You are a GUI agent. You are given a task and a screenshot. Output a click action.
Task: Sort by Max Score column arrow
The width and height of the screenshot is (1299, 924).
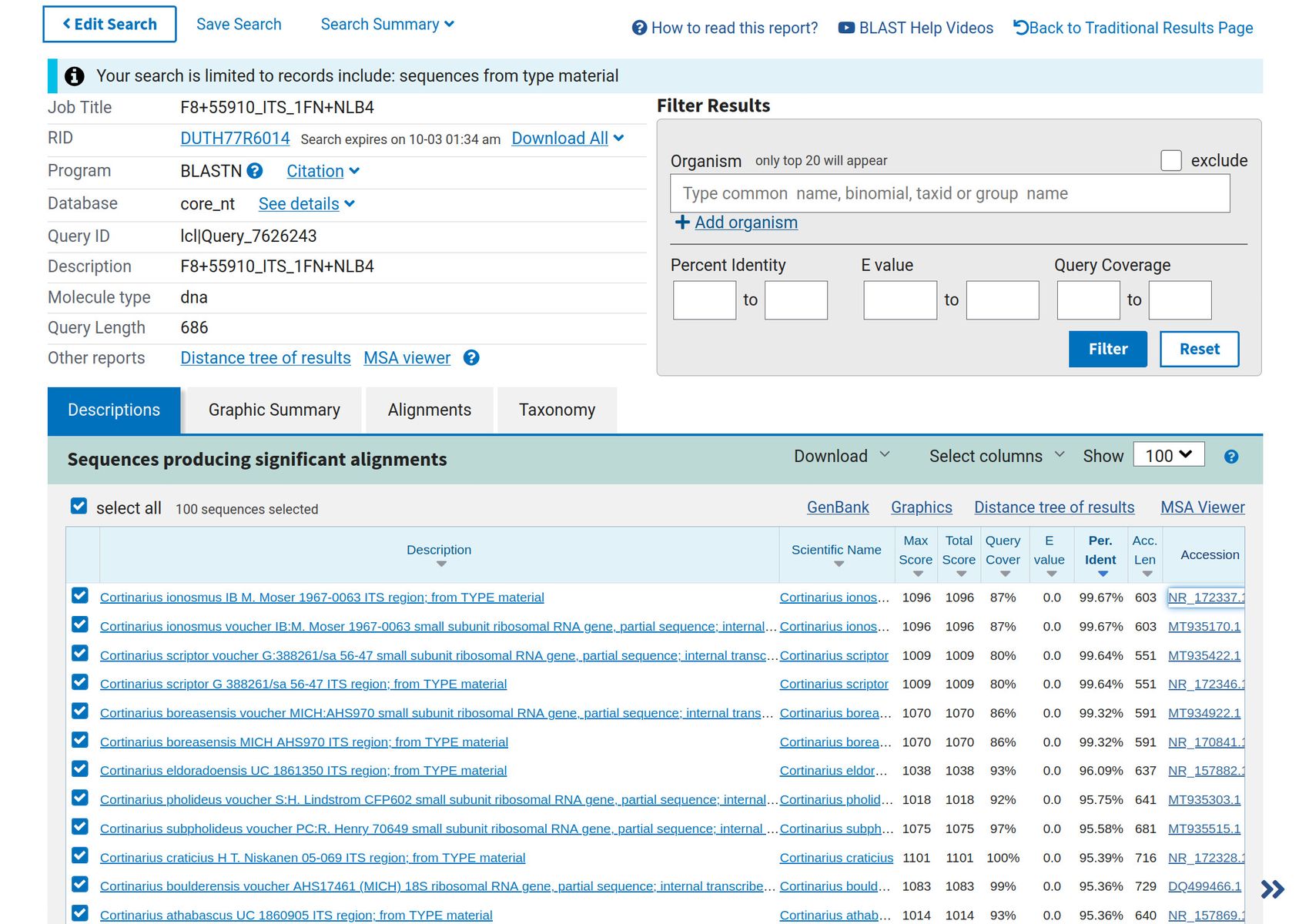917,574
